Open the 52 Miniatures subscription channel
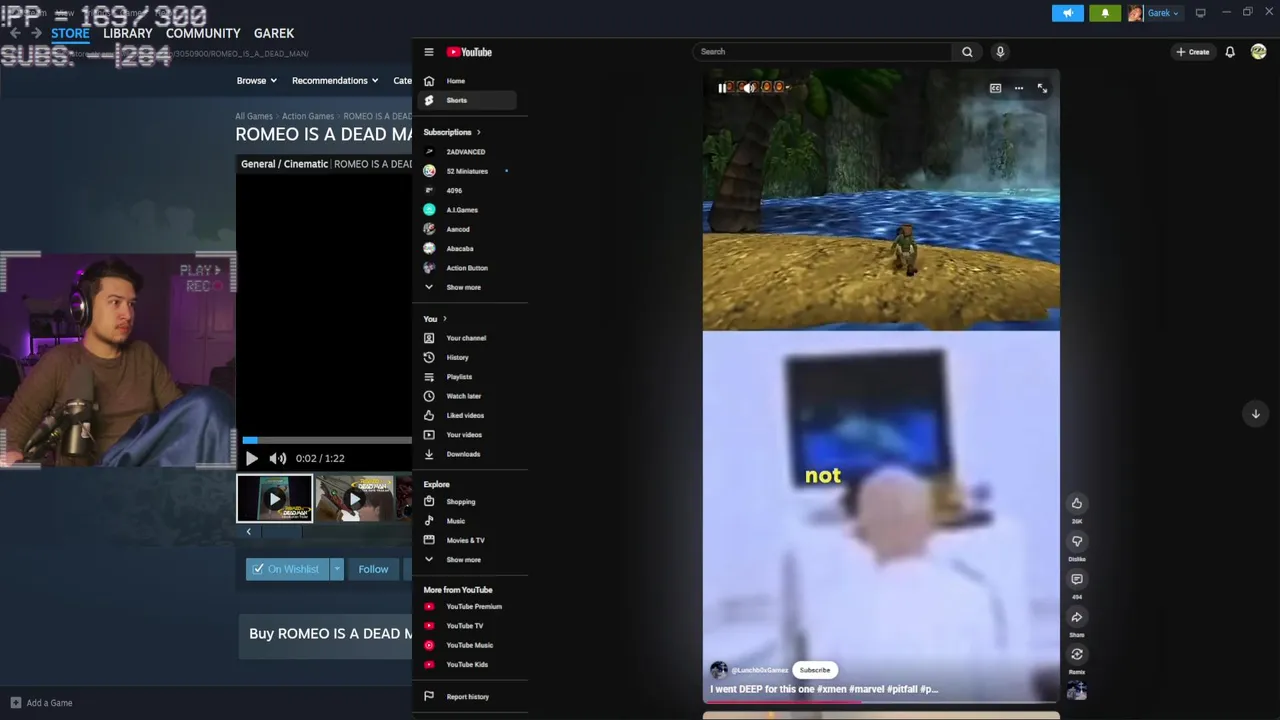This screenshot has width=1280, height=720. (467, 171)
